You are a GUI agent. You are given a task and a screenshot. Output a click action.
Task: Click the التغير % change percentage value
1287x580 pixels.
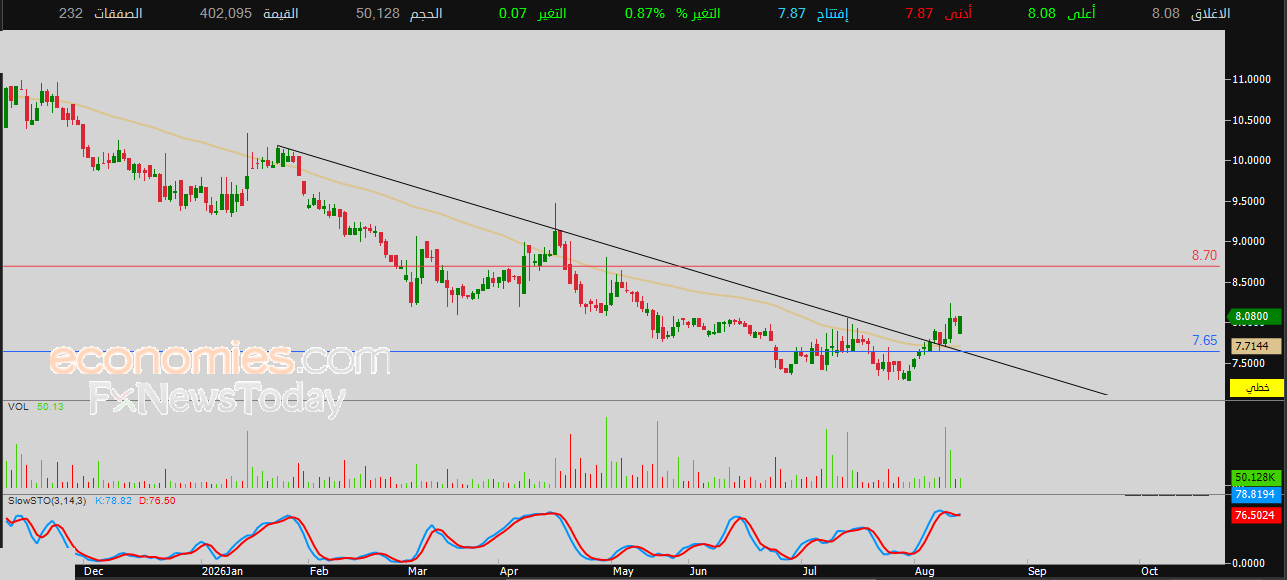click(x=642, y=13)
